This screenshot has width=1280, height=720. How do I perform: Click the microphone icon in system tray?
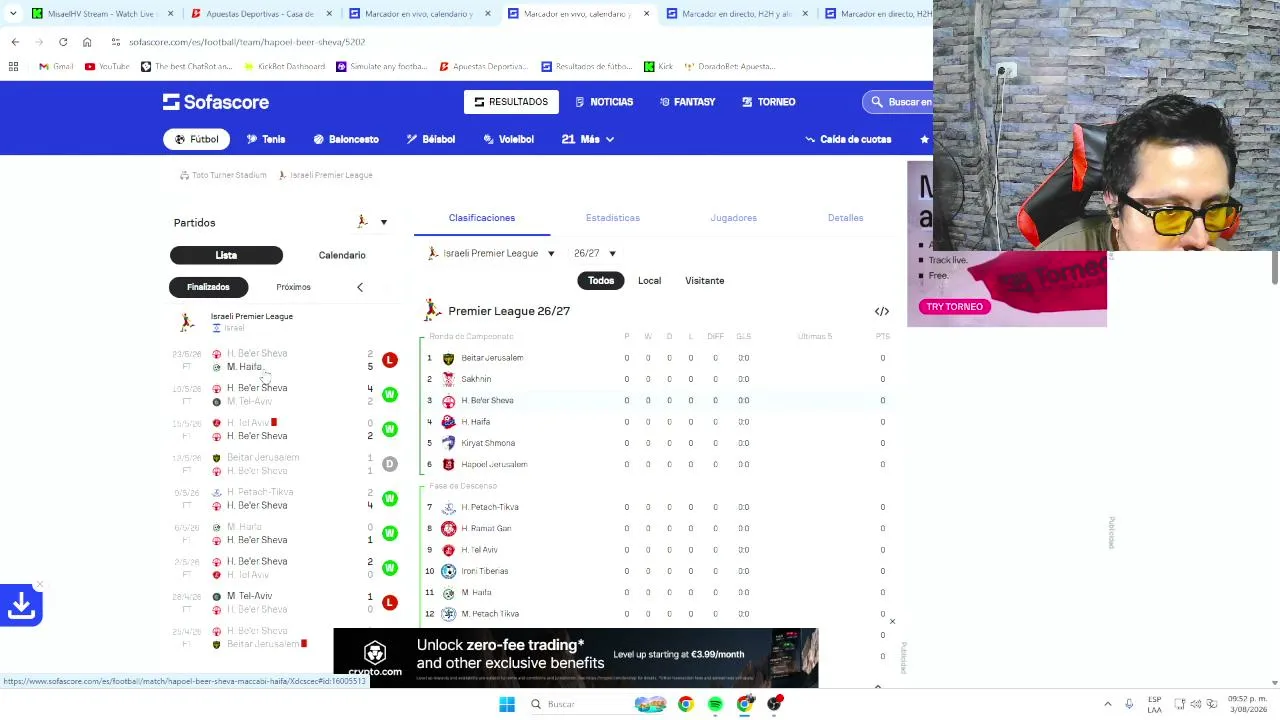point(1129,704)
